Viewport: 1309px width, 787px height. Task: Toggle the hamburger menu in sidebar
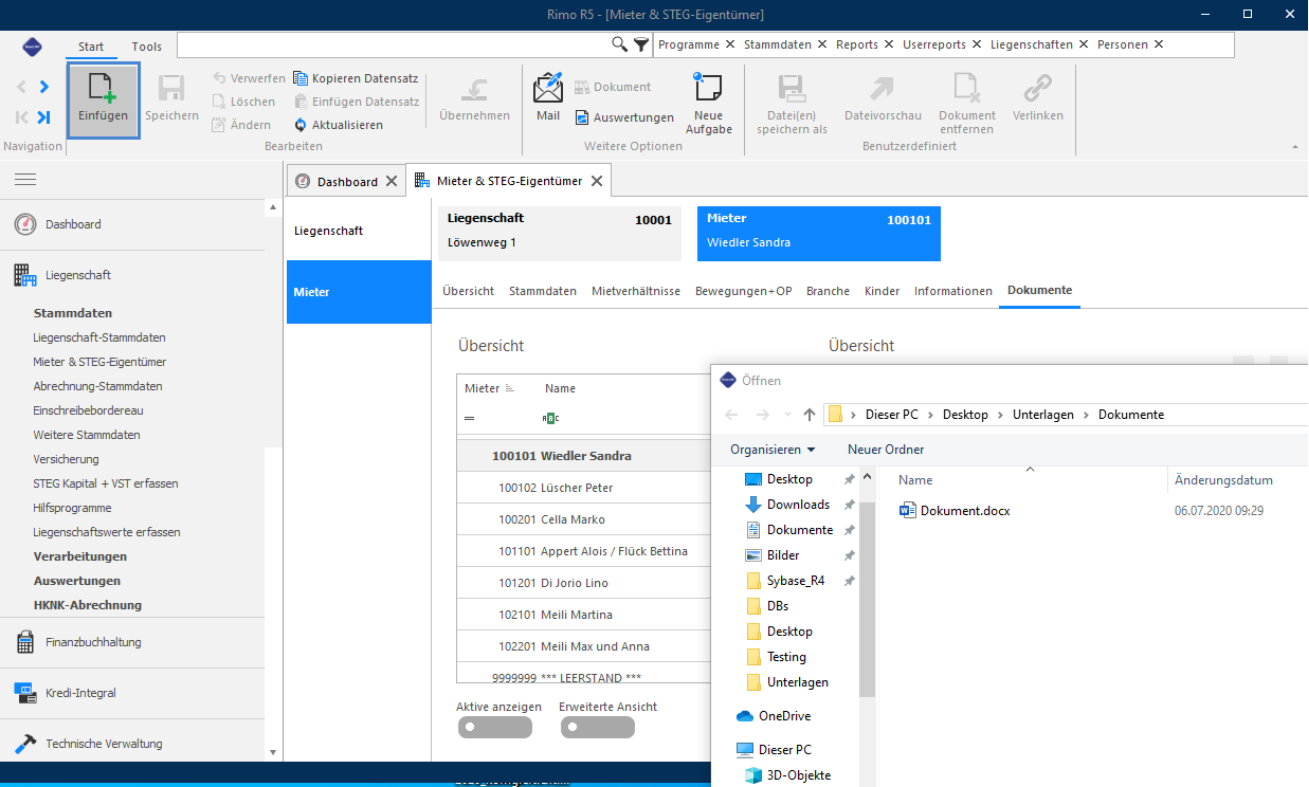[25, 179]
